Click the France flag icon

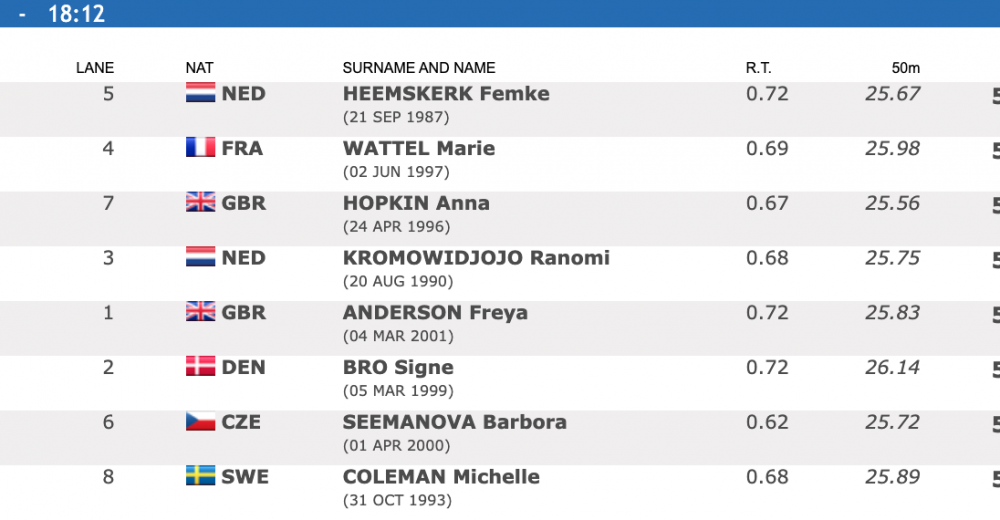[200, 148]
